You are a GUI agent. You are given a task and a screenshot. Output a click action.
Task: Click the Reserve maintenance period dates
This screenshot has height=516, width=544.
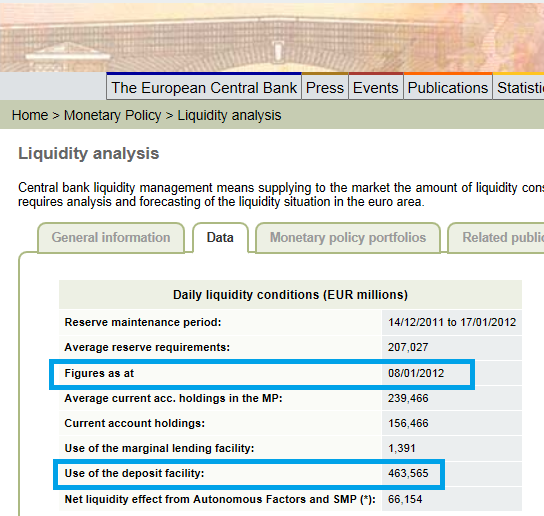452,322
